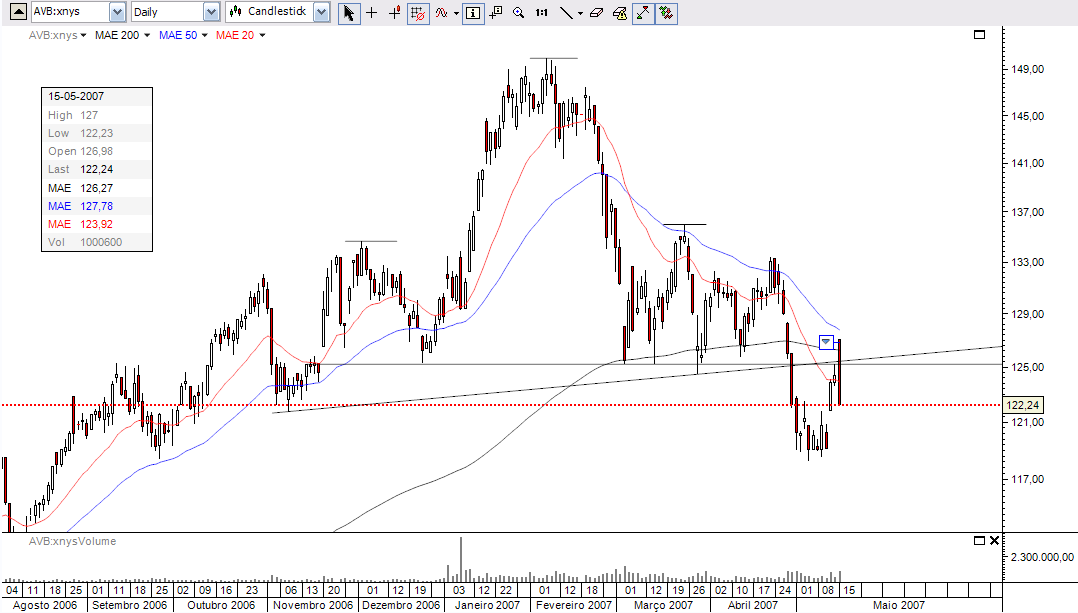This screenshot has height=613, width=1078.
Task: Click the AVB:xnysVolume pane label
Action: 72,542
